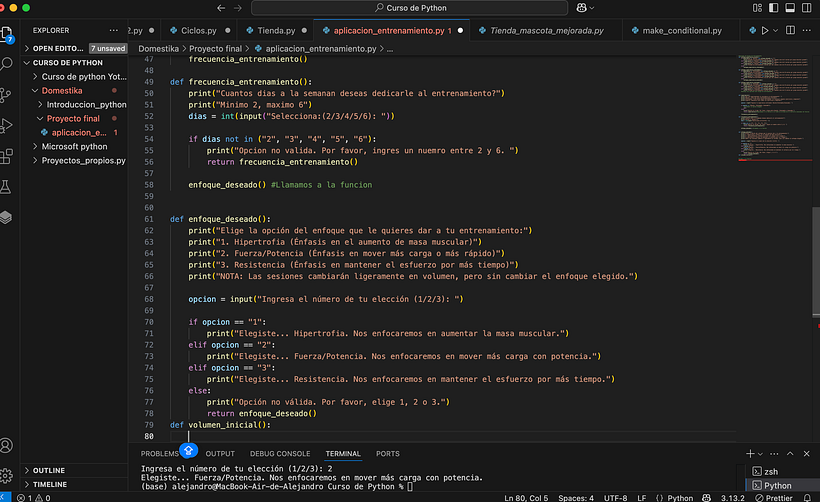Go forward with the right arrow in the title bar
Image resolution: width=820 pixels, height=502 pixels.
pyautogui.click(x=238, y=8)
